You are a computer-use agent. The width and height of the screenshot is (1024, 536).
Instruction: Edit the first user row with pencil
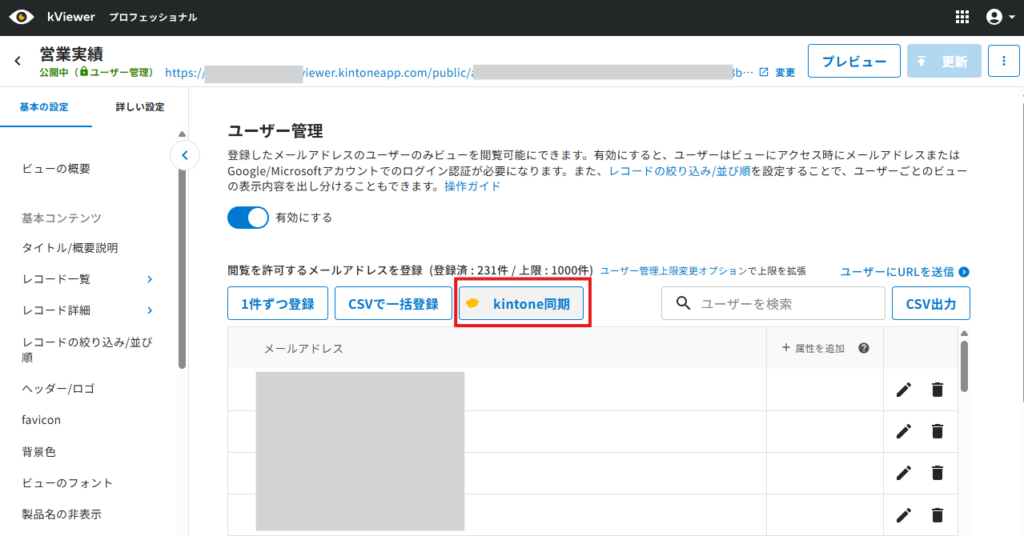pyautogui.click(x=904, y=390)
